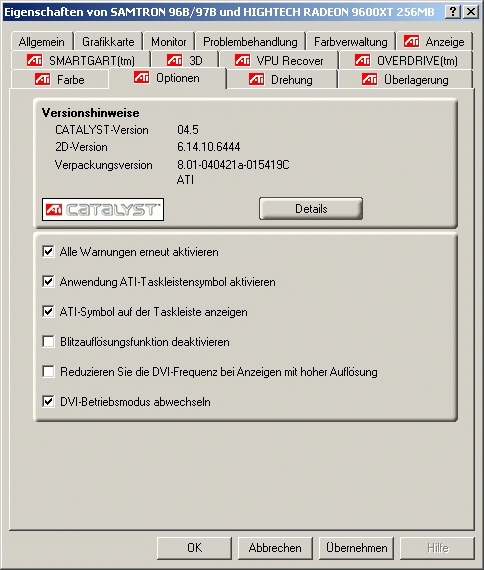Switch to the SMARTGART(tm) tab

coord(81,60)
